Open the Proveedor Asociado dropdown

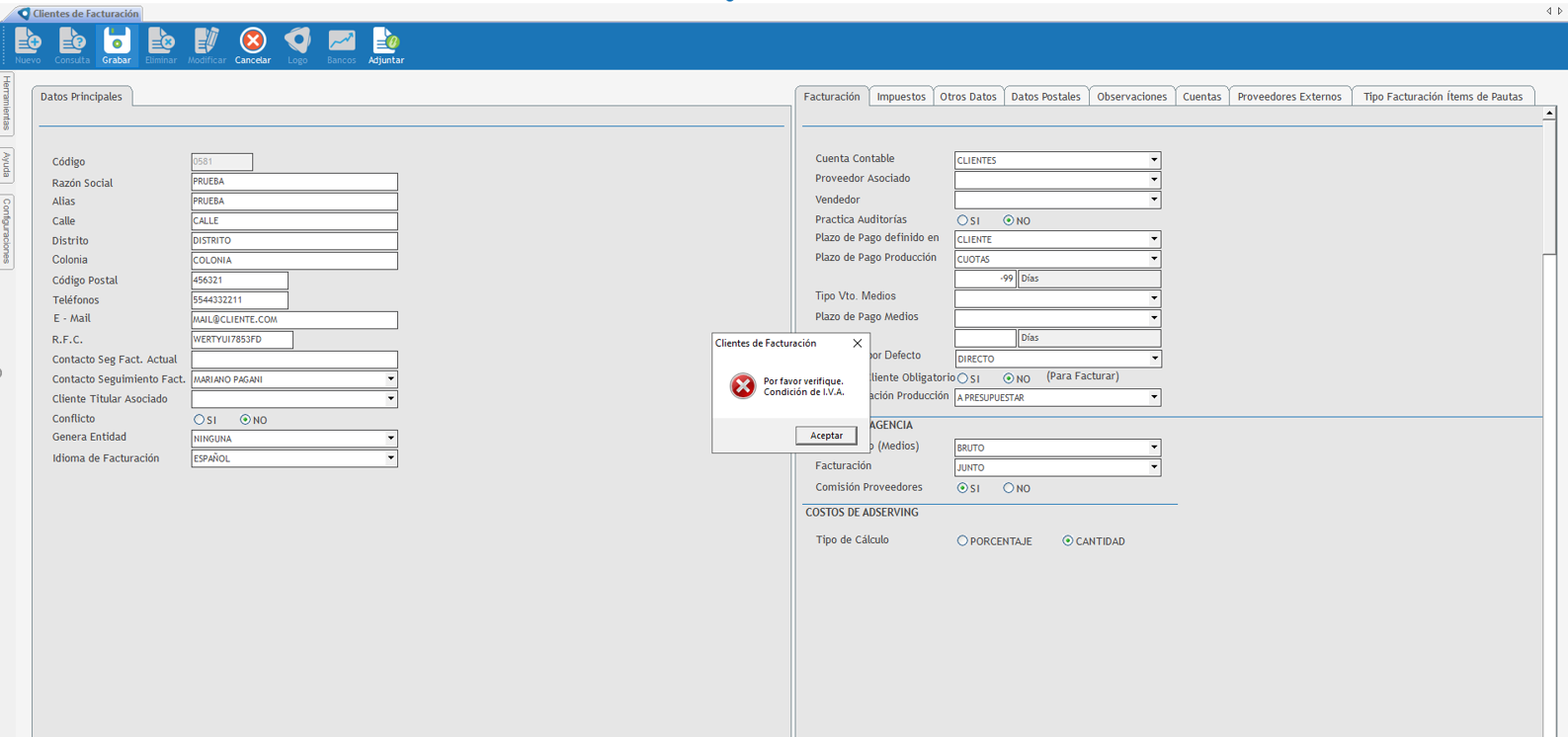point(1153,180)
